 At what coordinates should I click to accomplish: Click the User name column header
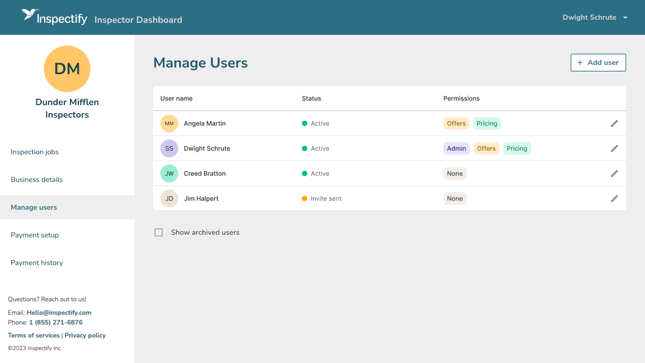tap(176, 98)
